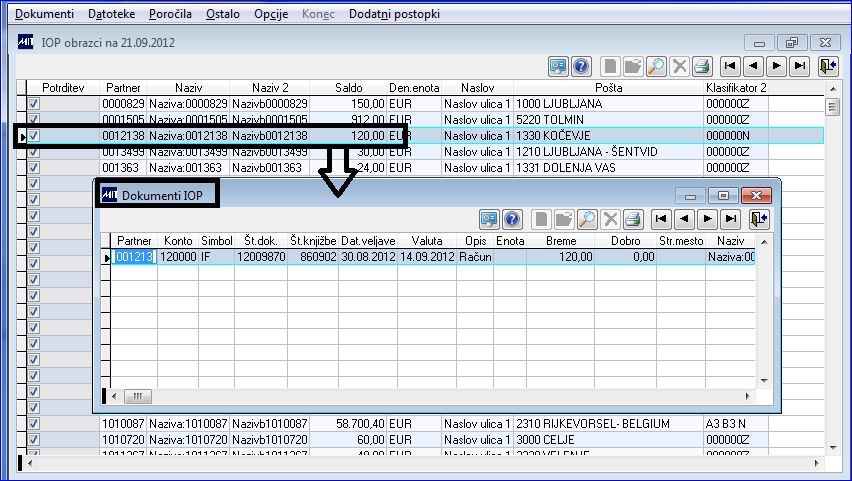The image size is (852, 481).
Task: Click the exit door icon in Dokumenti IOP toolbar
Action: [x=759, y=219]
